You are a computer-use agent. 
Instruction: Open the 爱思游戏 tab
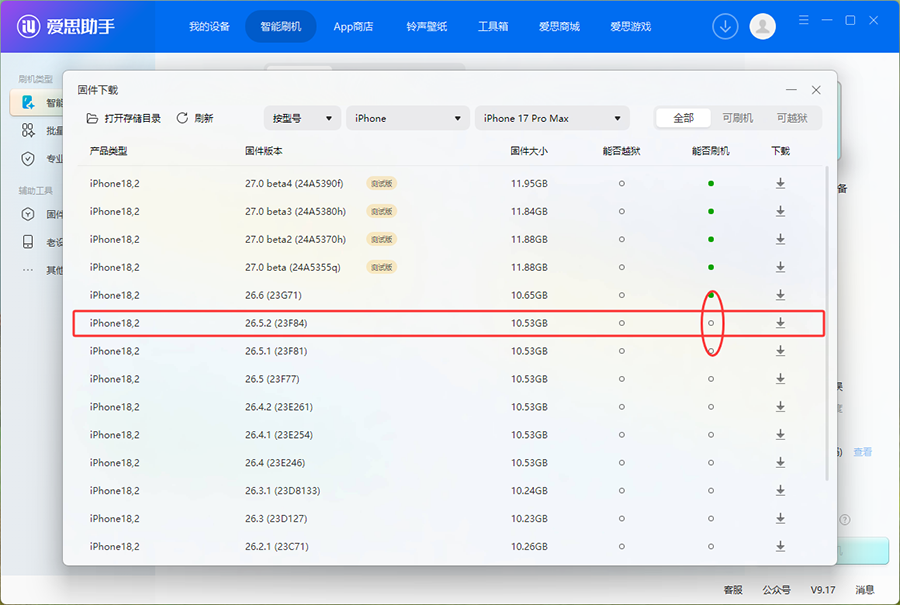630,26
